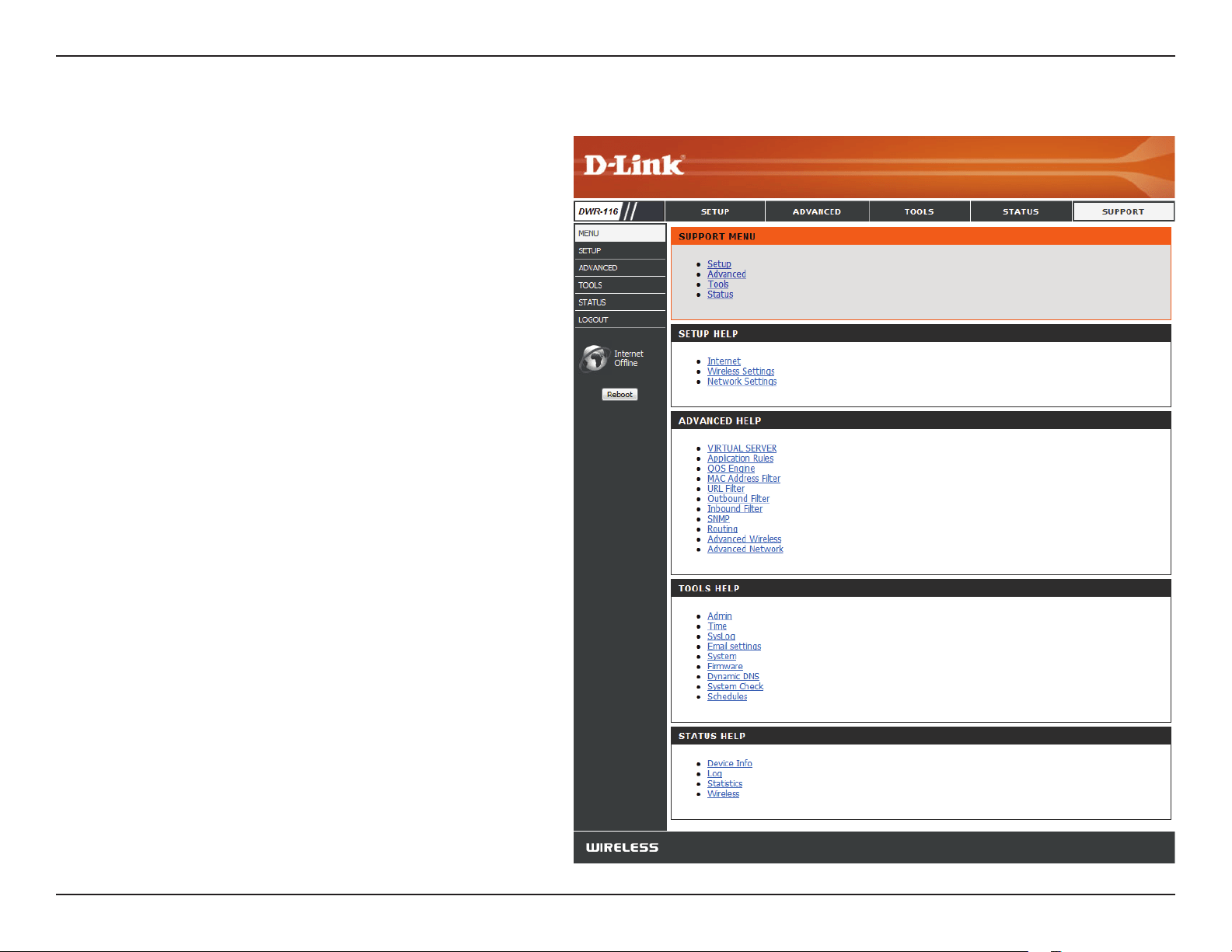Image resolution: width=1232 pixels, height=952 pixels.
Task: Select the SUPPORT top tab
Action: [x=1123, y=211]
